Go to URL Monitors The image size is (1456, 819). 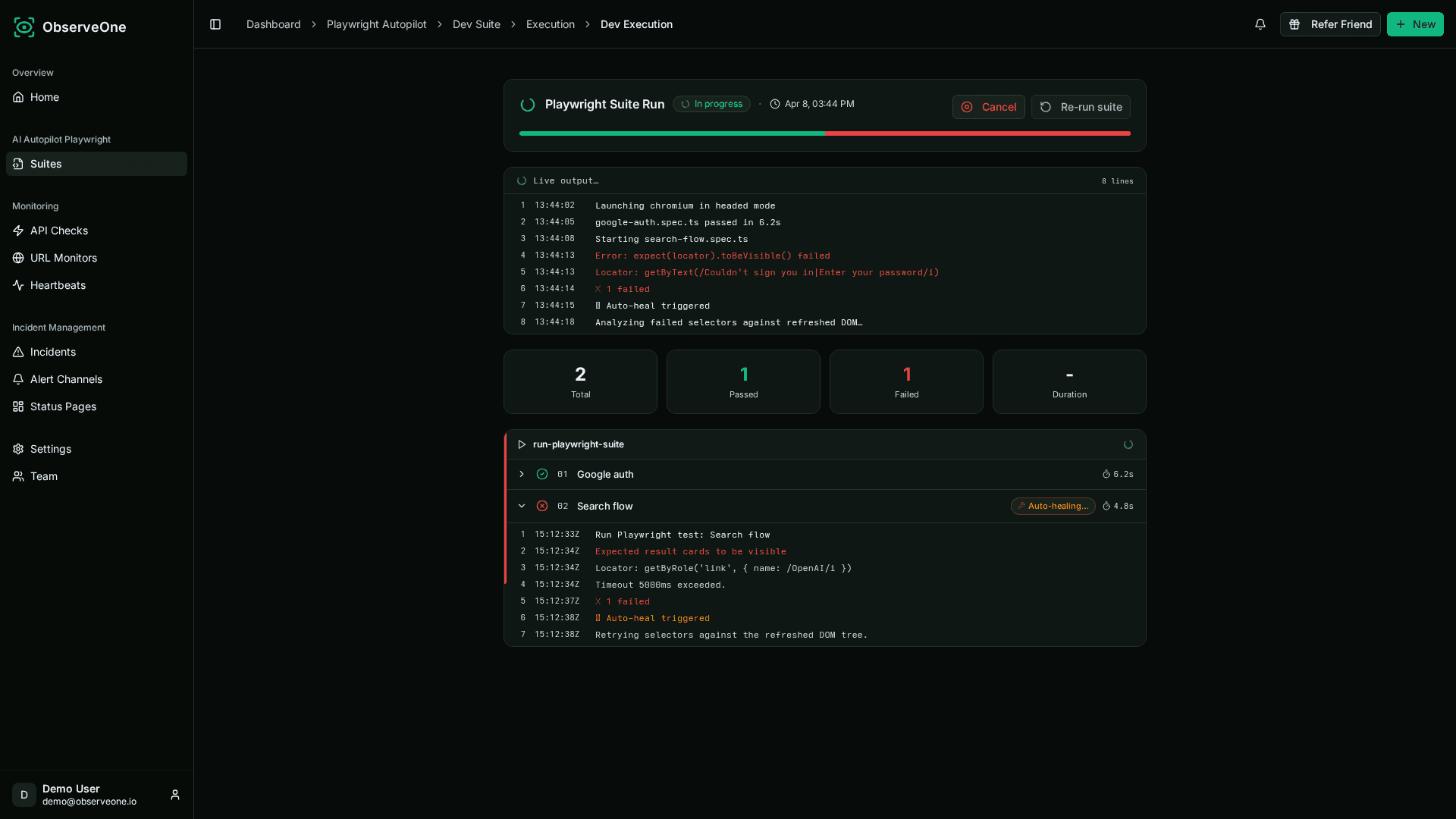coord(96,258)
